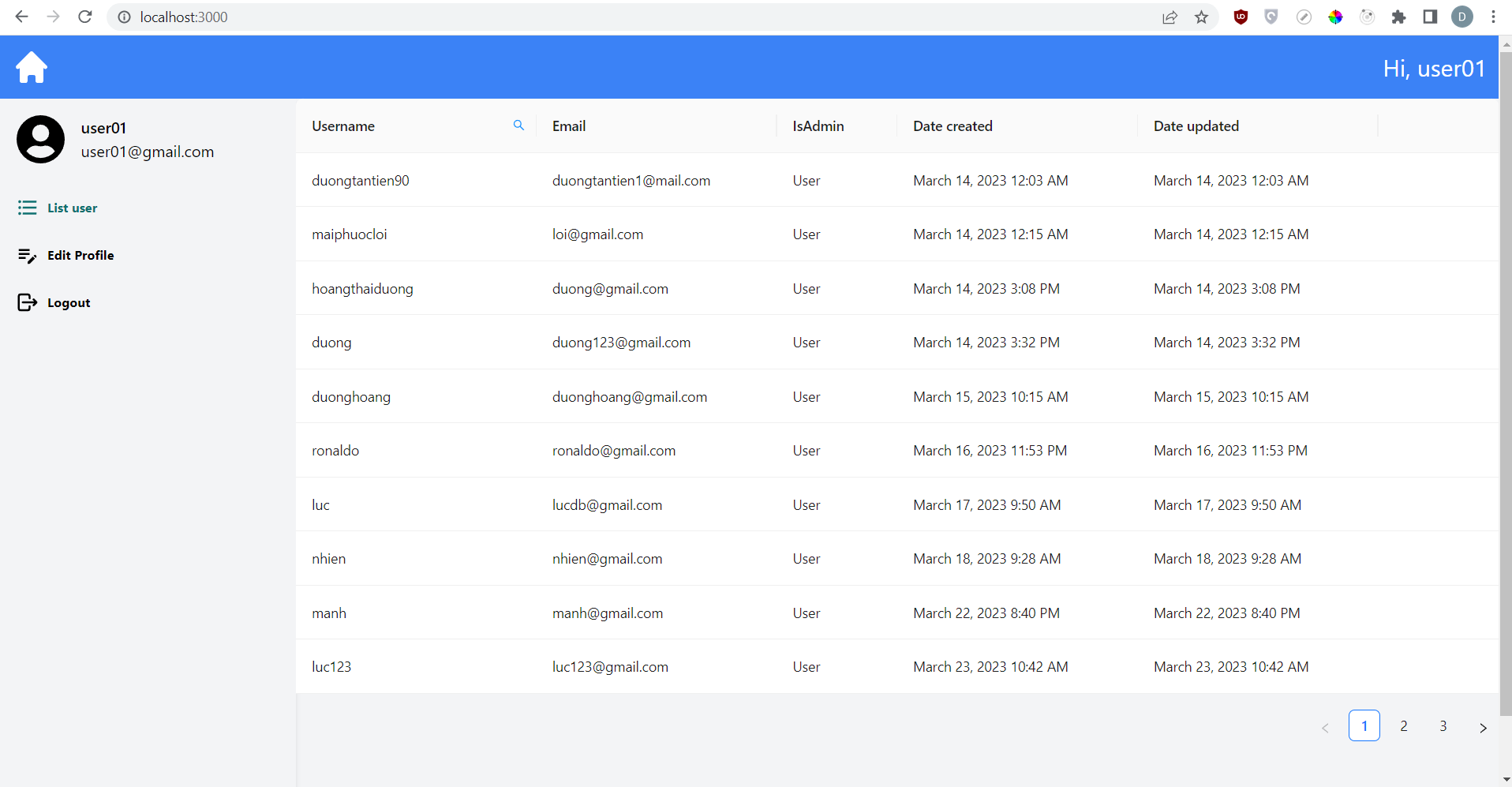Click the color wheel extension icon
Image resolution: width=1512 pixels, height=787 pixels.
[x=1335, y=17]
